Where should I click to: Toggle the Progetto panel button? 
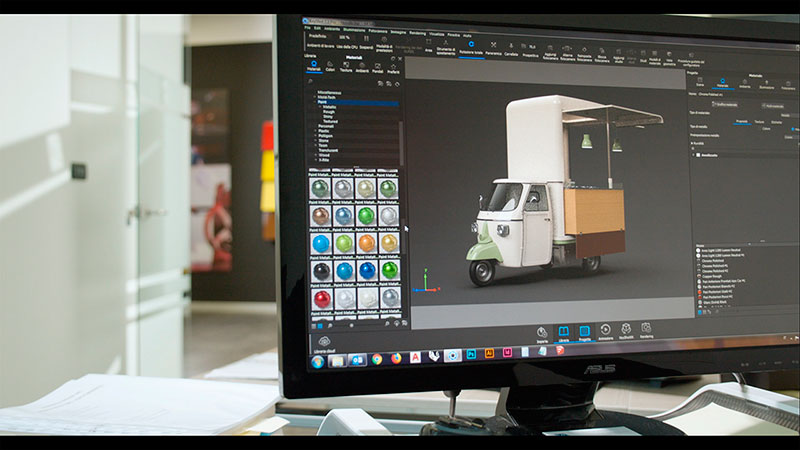(584, 333)
